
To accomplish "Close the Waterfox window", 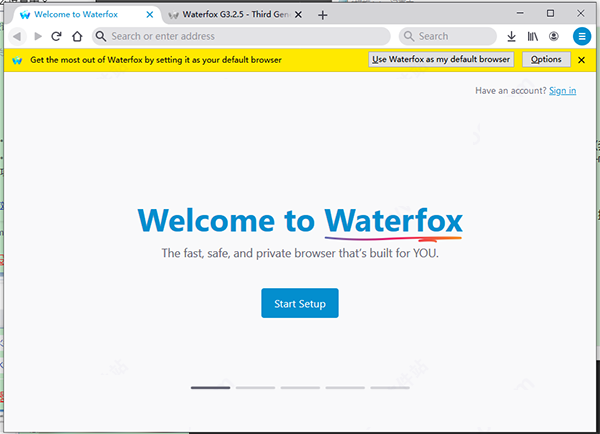I will coord(580,13).
